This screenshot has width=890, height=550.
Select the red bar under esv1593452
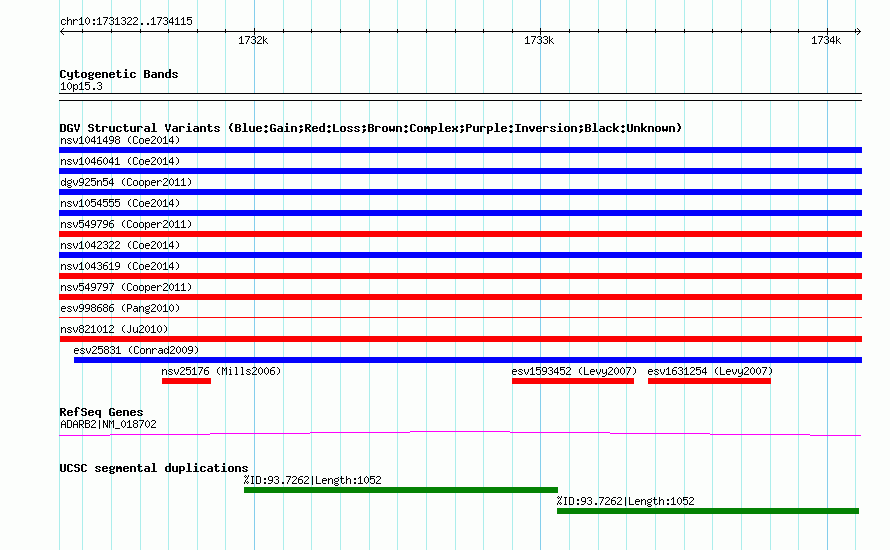click(x=573, y=381)
